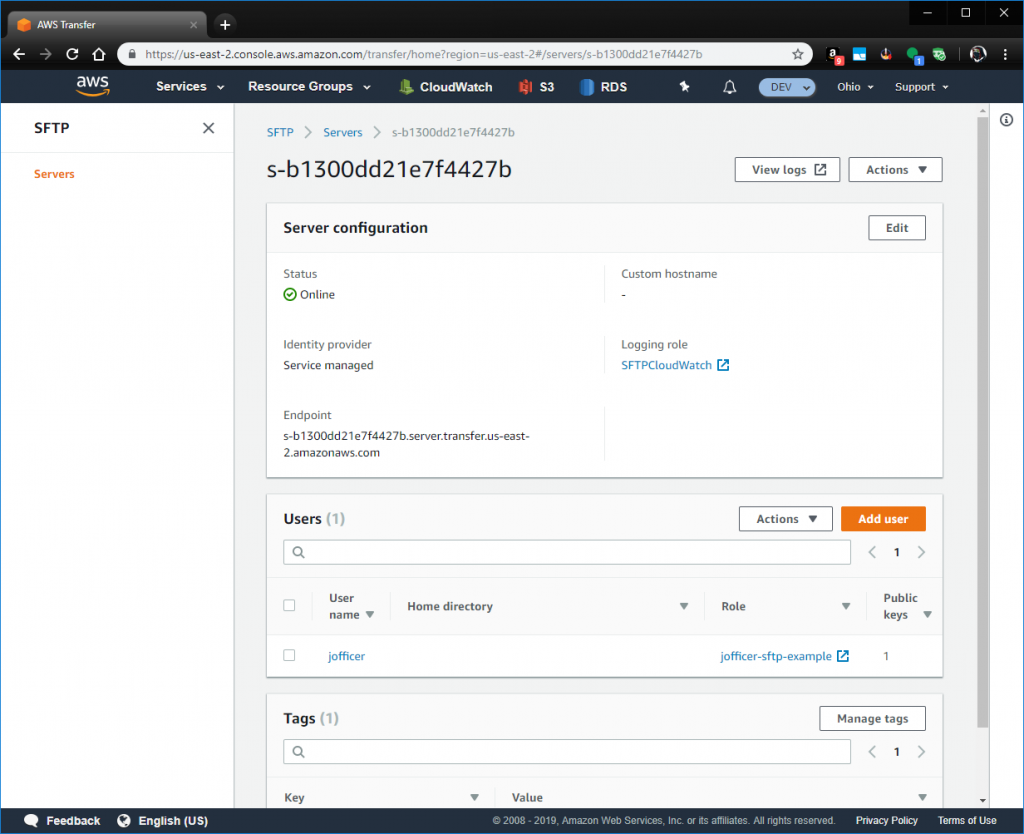The image size is (1024, 834).
Task: Click the Add user button
Action: pos(883,519)
